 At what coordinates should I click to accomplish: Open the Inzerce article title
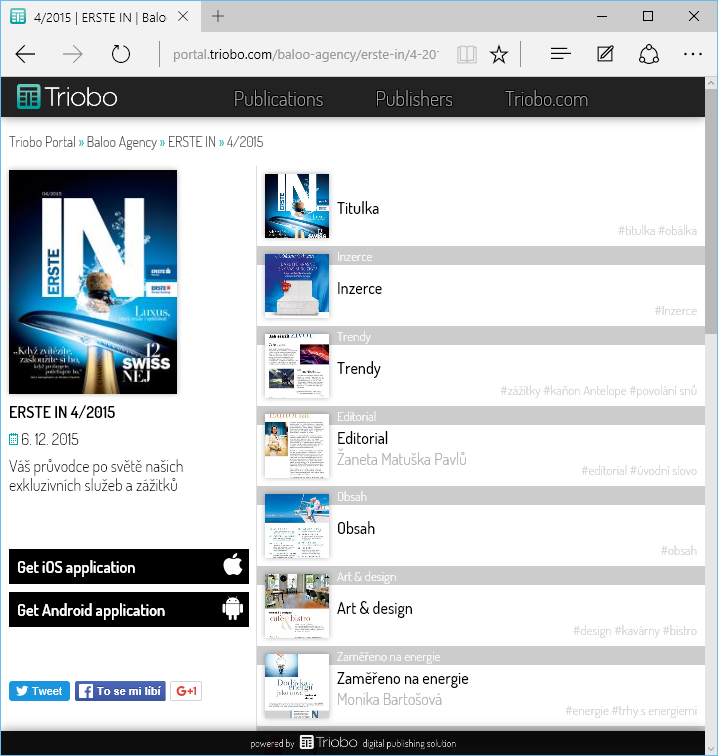[359, 288]
